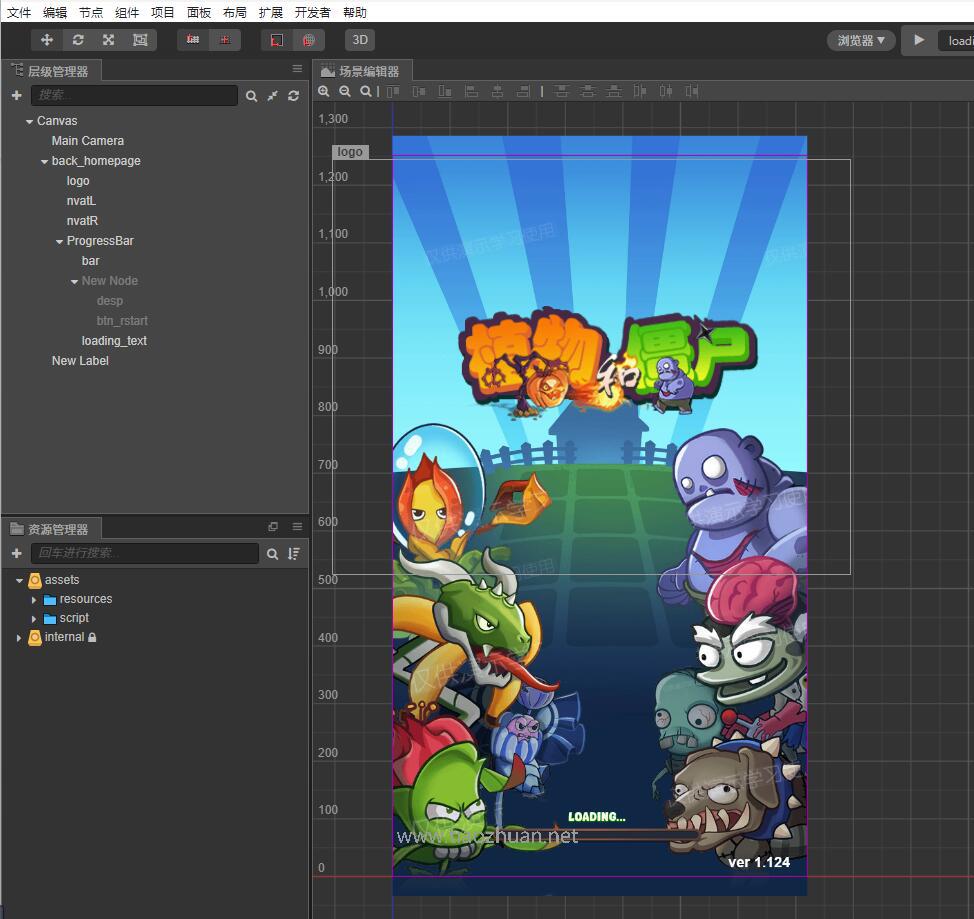Switch to the 层级管理器 tab
This screenshot has height=919, width=974.
click(51, 71)
